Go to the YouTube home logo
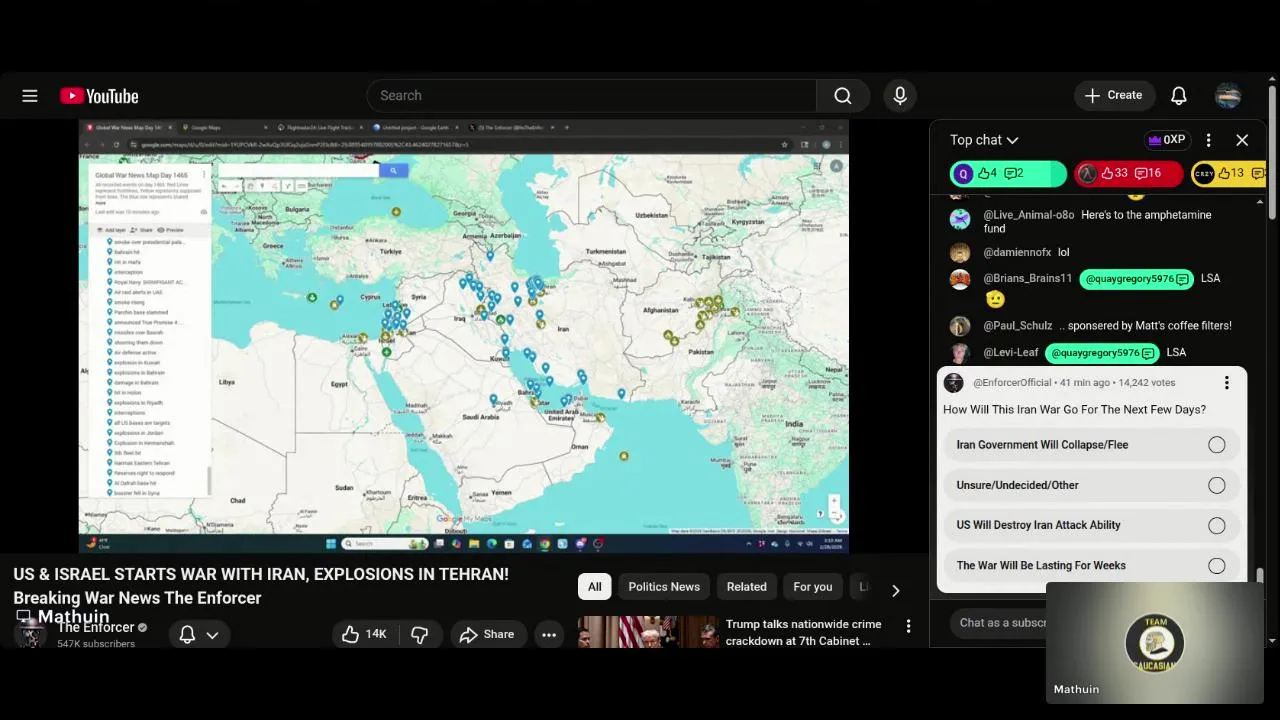This screenshot has height=720, width=1280. (x=99, y=96)
